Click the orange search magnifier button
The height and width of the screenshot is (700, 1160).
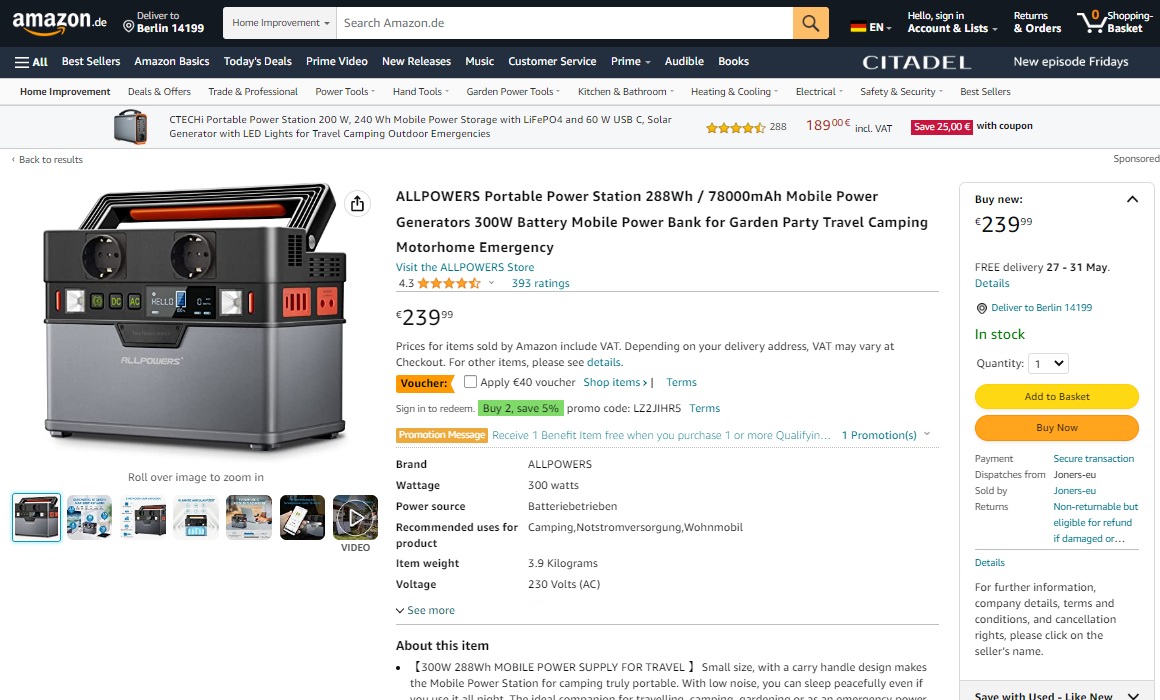pos(810,23)
